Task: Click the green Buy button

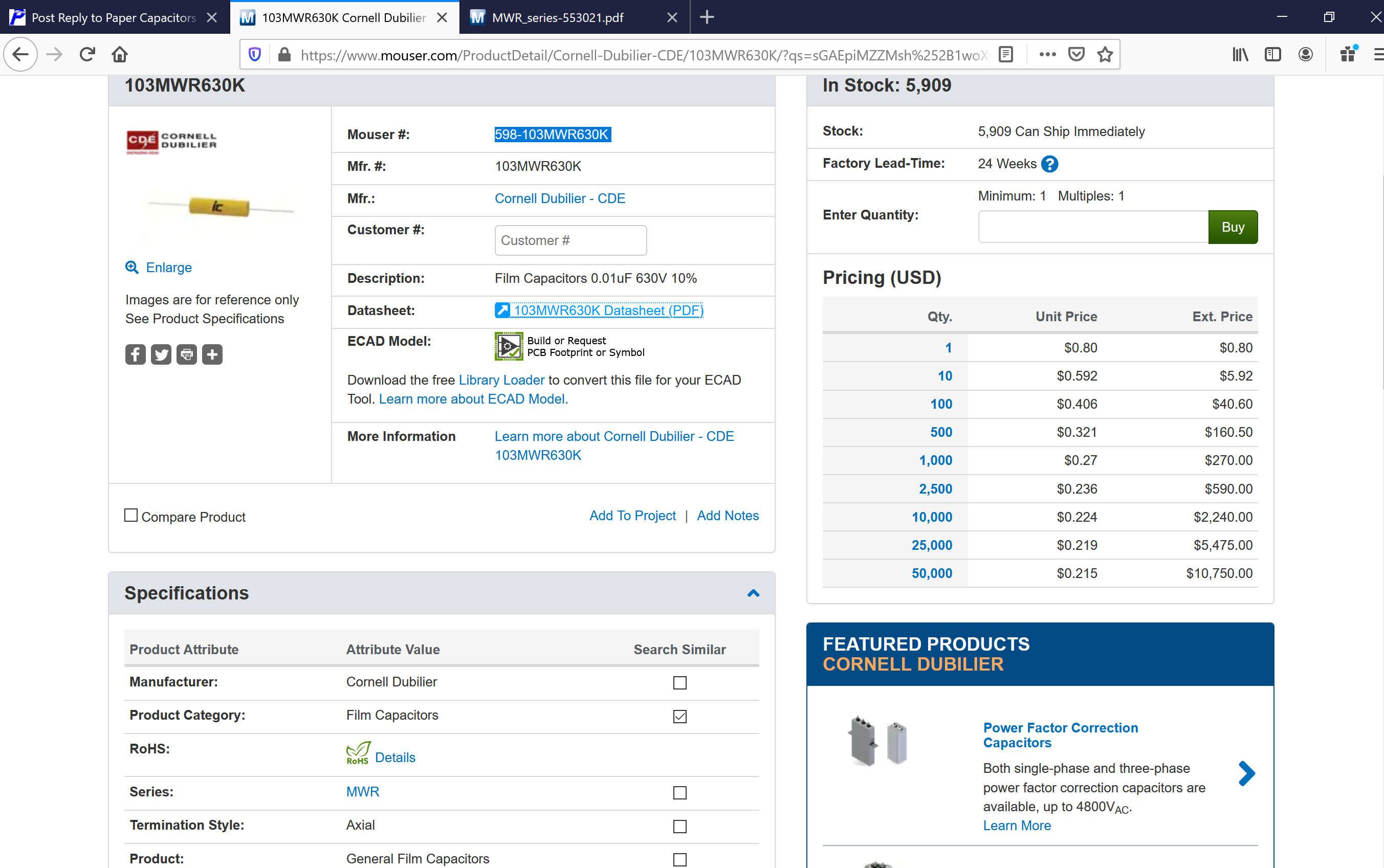Action: click(1233, 227)
